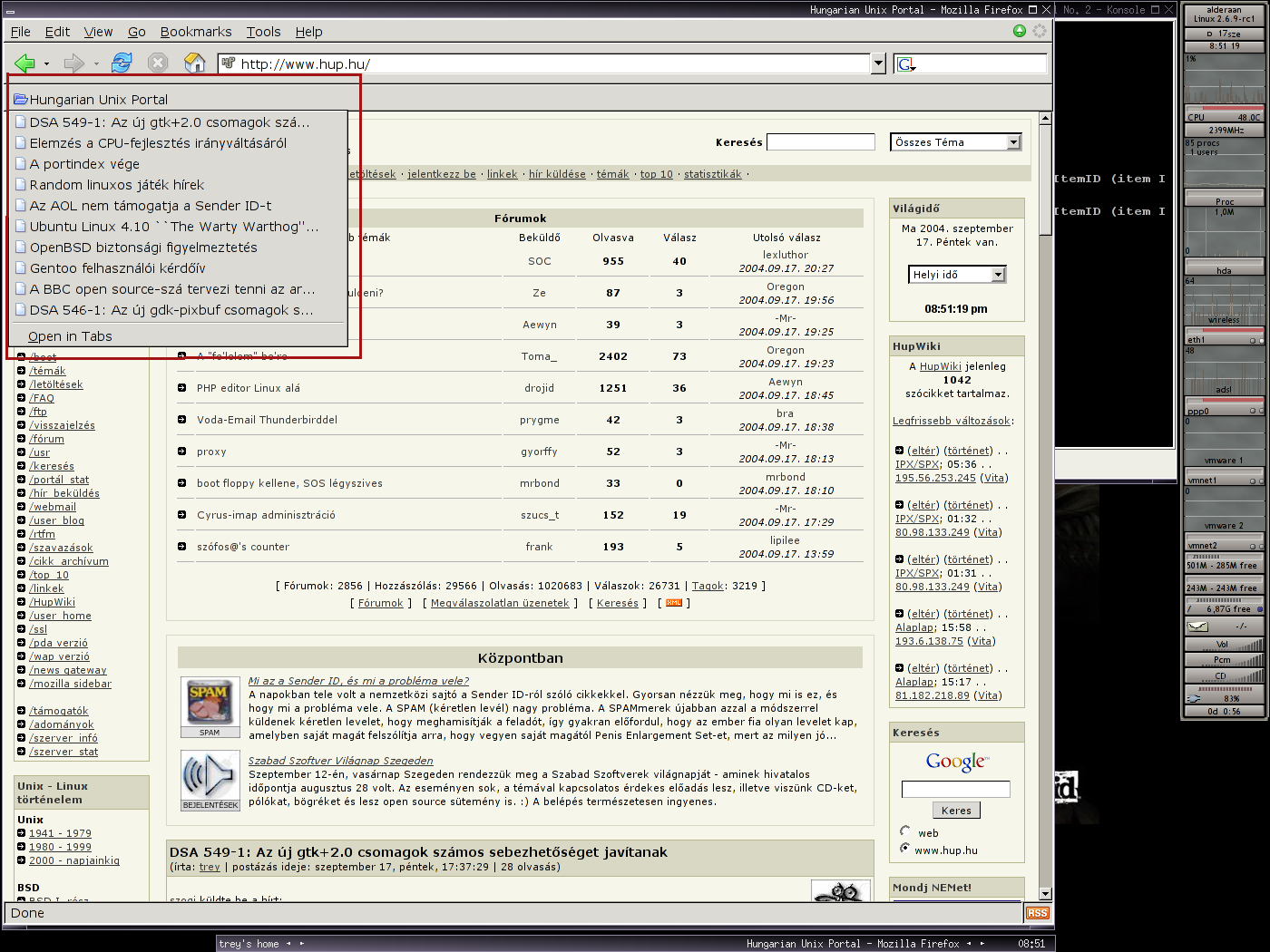
Task: Go to the Home page icon
Action: pyautogui.click(x=195, y=63)
